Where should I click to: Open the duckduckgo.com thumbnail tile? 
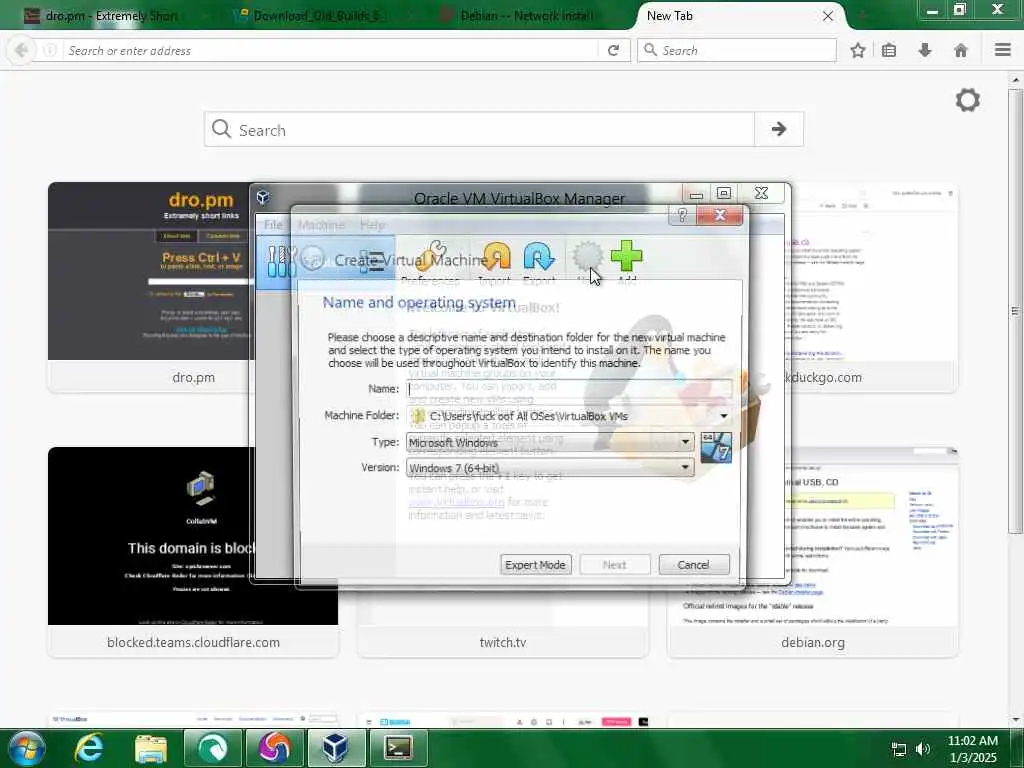click(x=874, y=287)
